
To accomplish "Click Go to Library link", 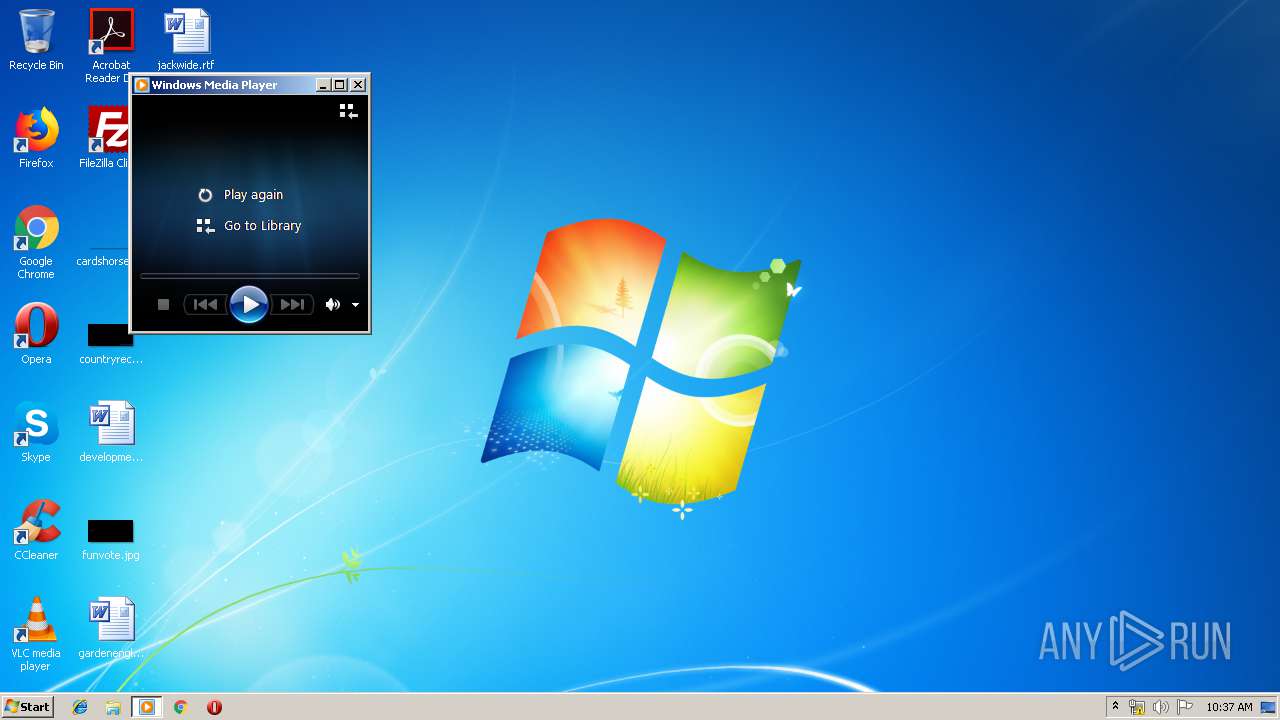I will [249, 226].
